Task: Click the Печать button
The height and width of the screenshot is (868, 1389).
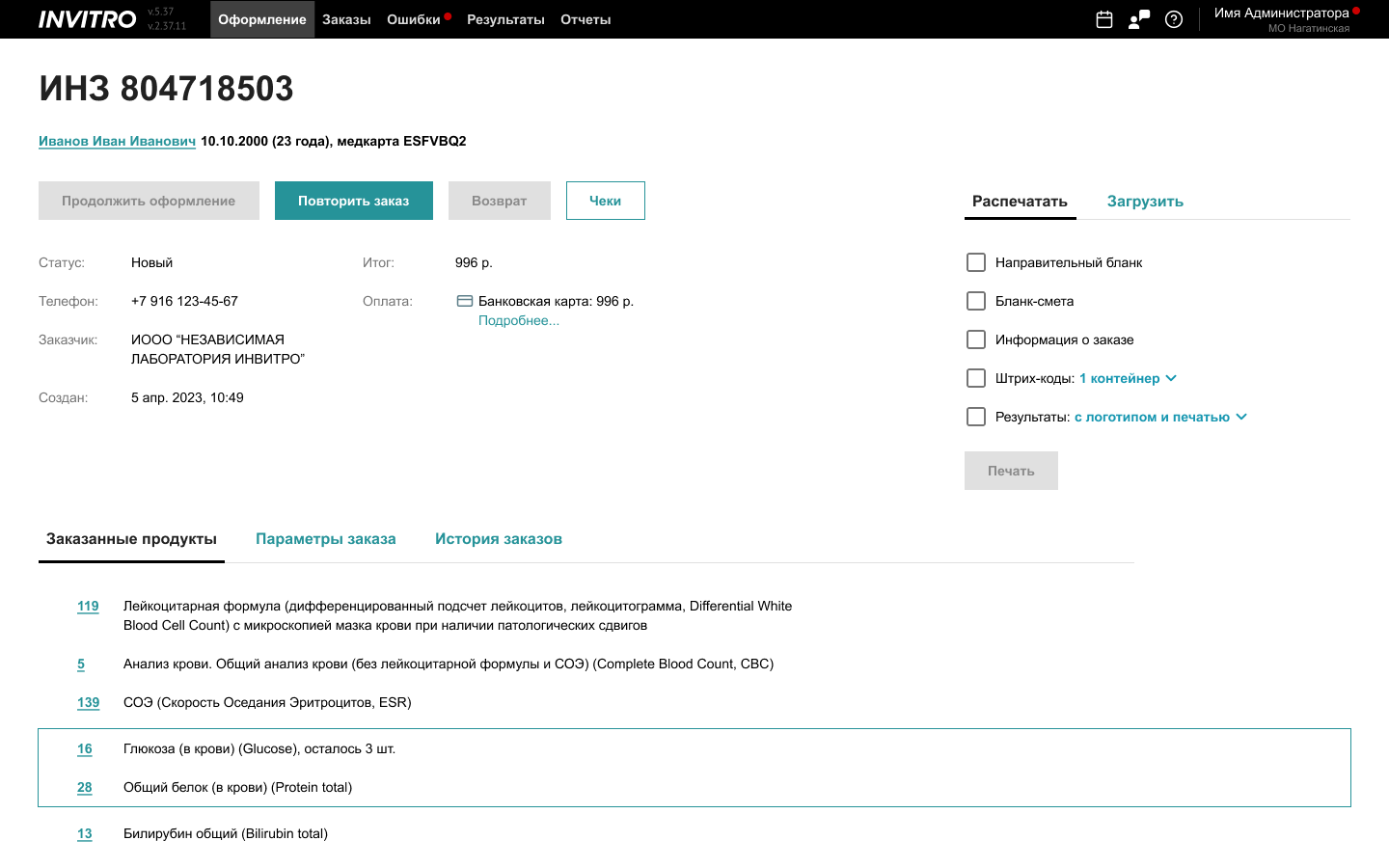Action: click(1011, 471)
